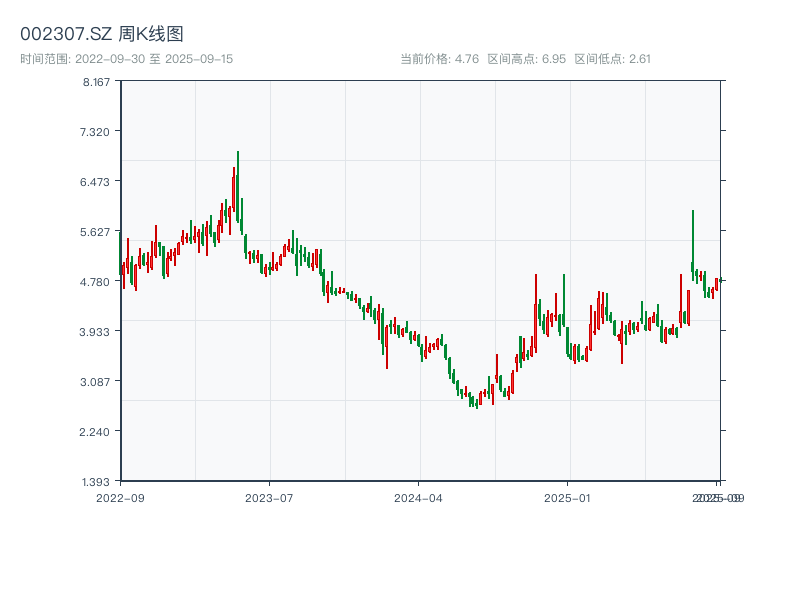Click the y-axis label 6.473
The image size is (800, 600).
94,182
